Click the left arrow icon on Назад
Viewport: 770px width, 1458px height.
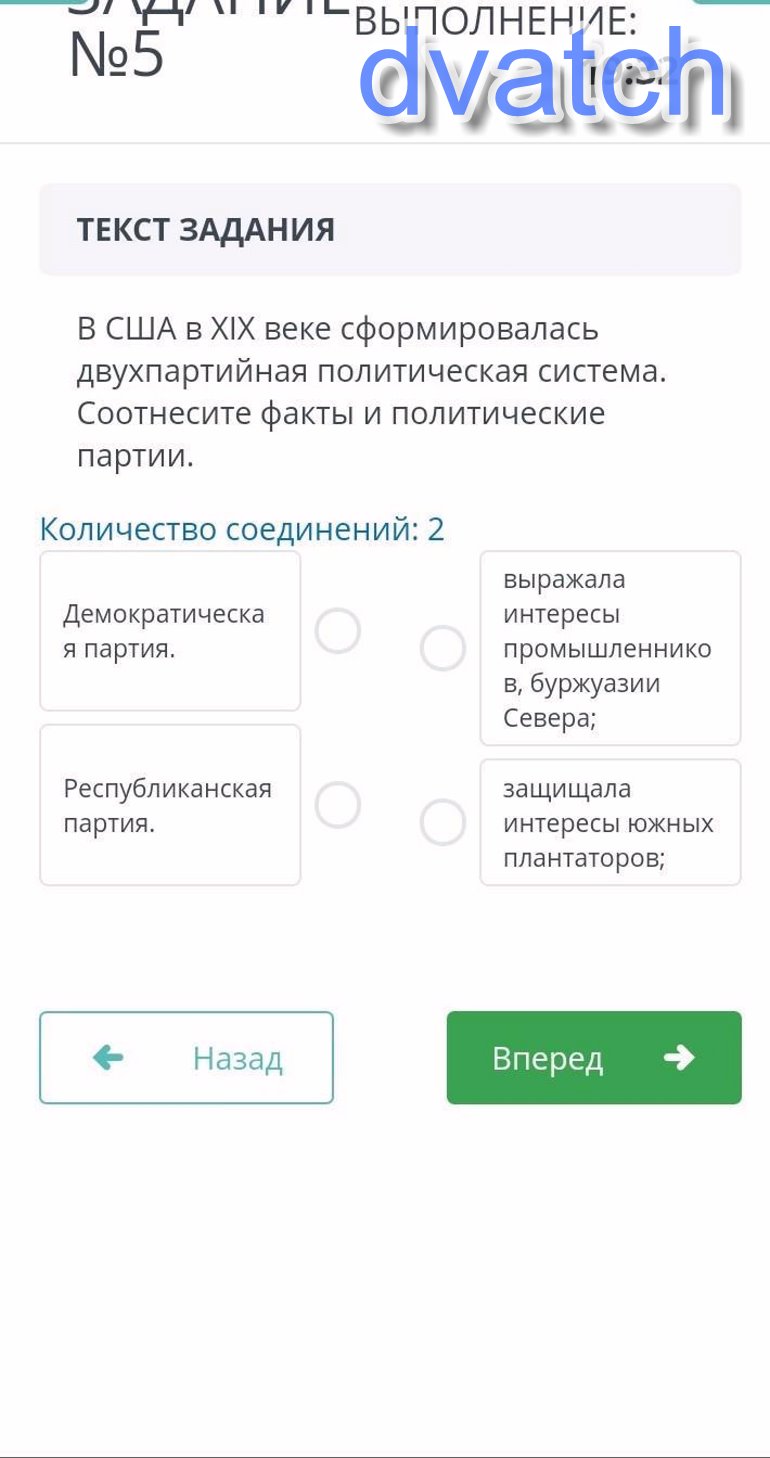coord(107,1057)
